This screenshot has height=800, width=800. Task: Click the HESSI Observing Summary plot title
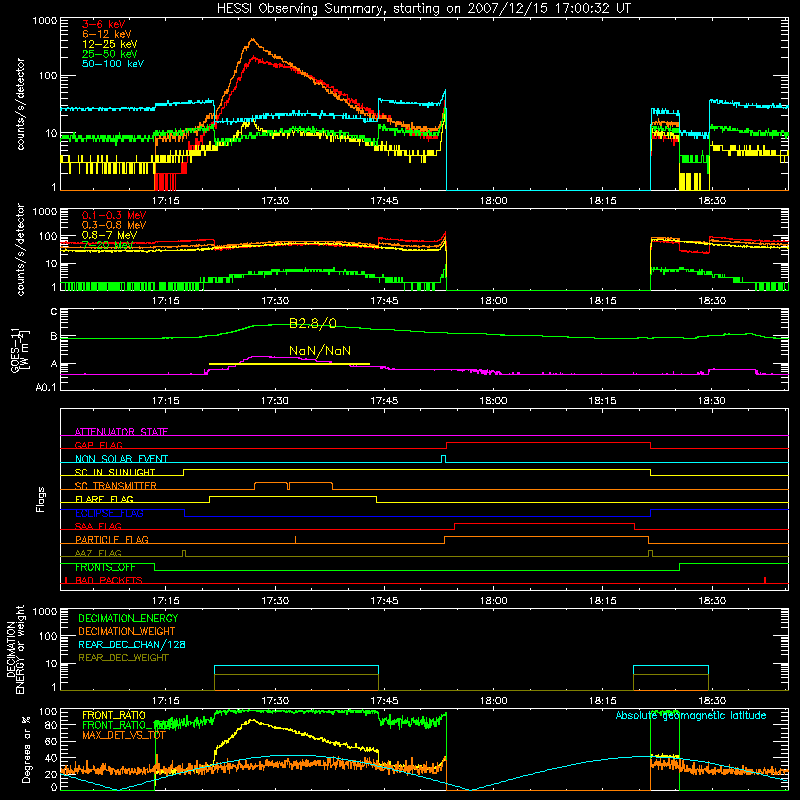423,8
